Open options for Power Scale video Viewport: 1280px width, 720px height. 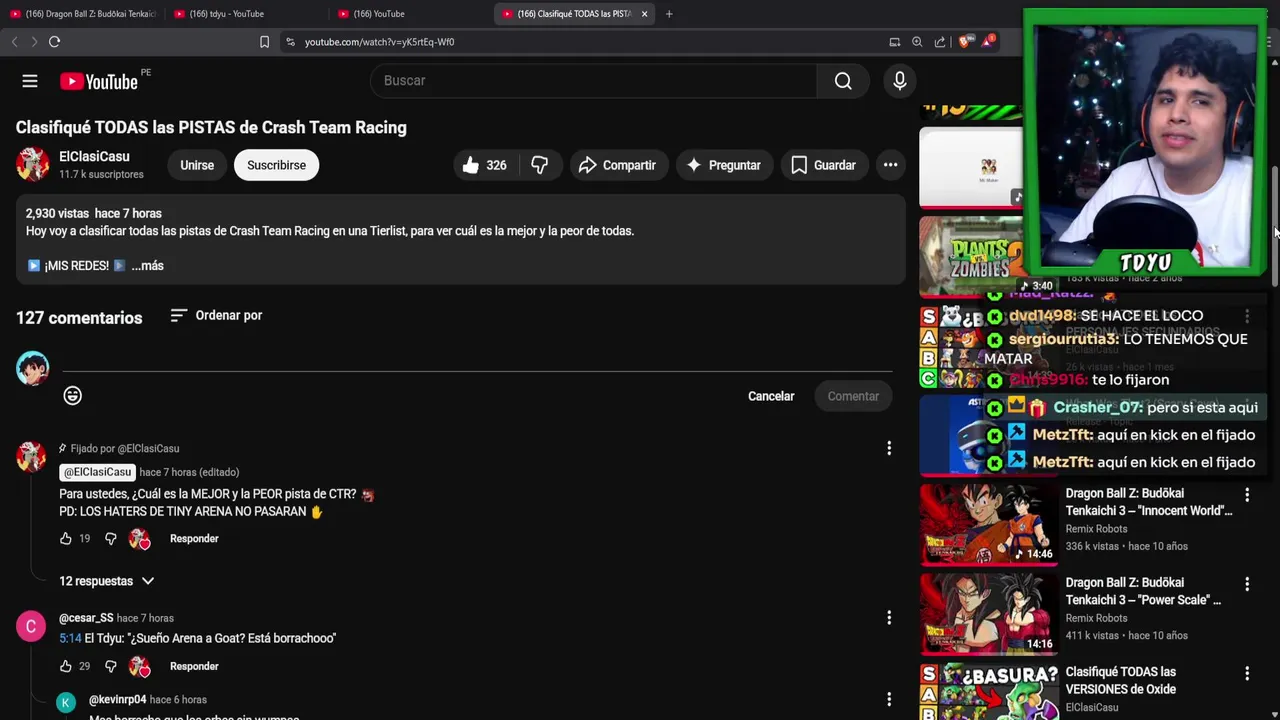pyautogui.click(x=1246, y=584)
